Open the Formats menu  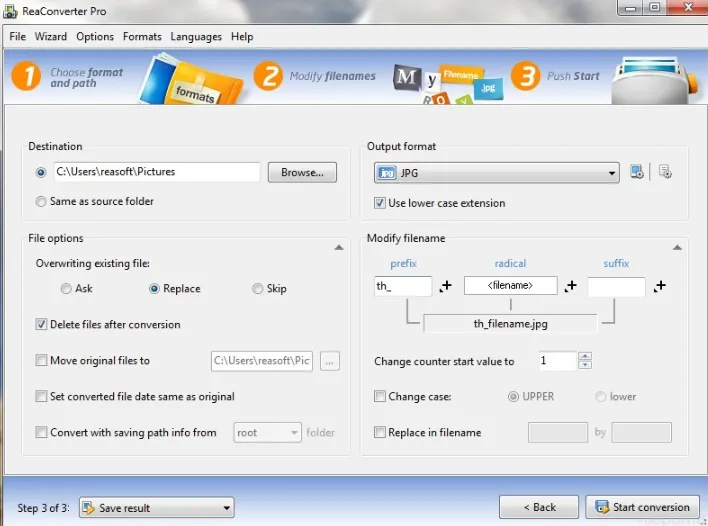[142, 37]
